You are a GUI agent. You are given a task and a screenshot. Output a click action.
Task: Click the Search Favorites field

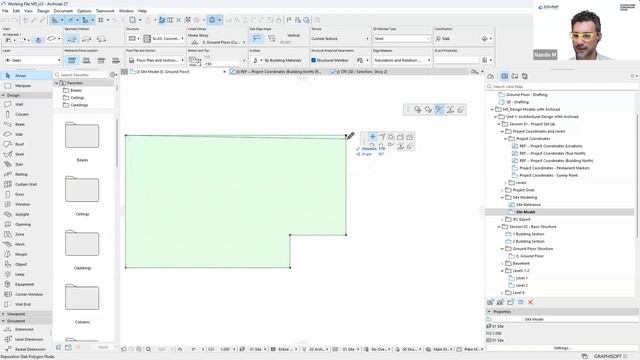tap(81, 75)
